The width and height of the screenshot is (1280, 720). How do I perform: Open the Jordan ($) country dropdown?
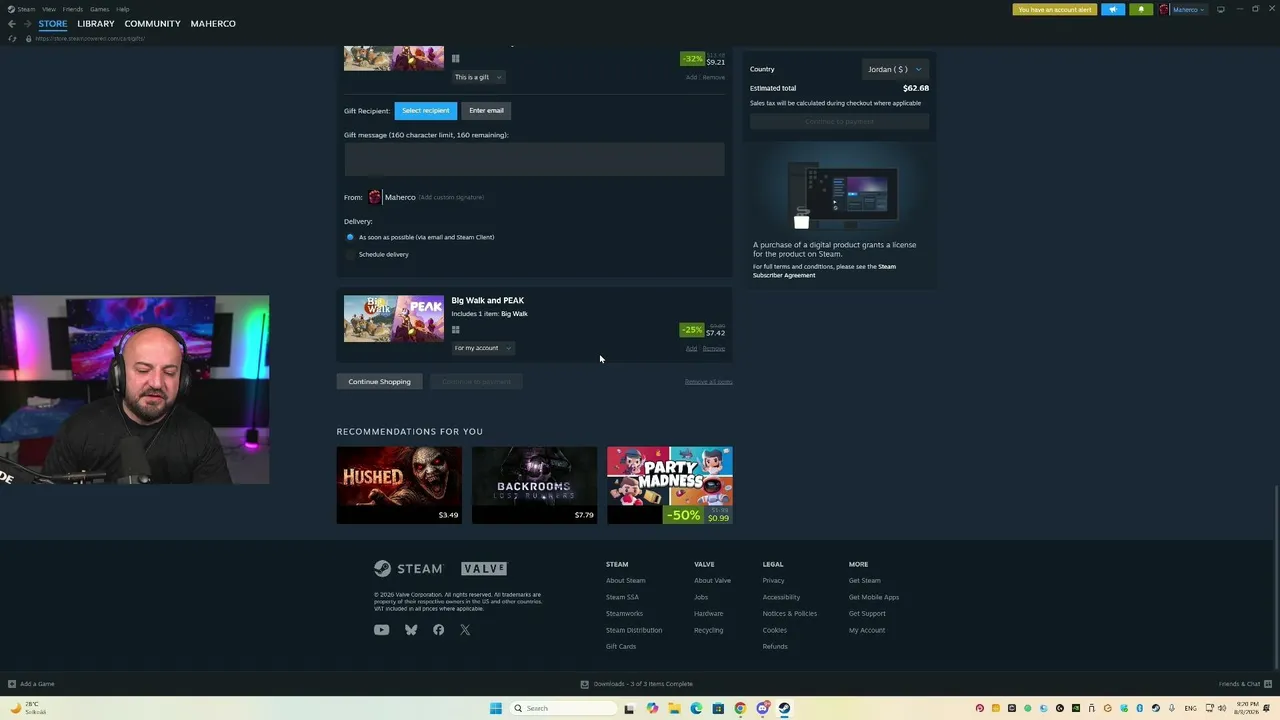click(895, 69)
